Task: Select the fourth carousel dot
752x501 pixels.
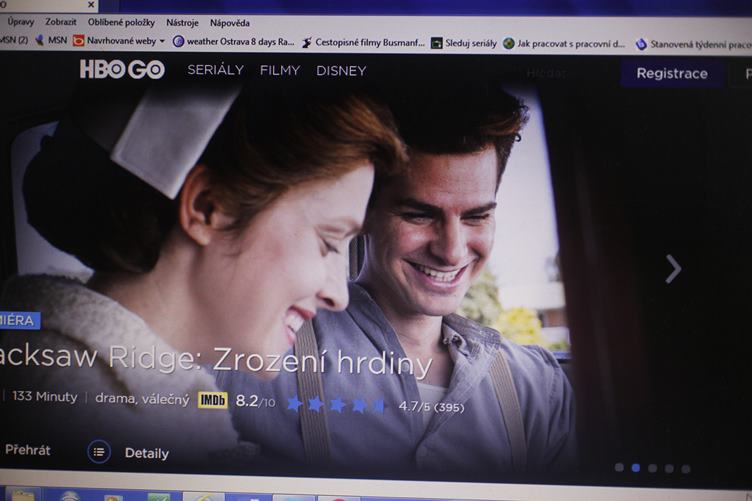Action: click(x=669, y=468)
